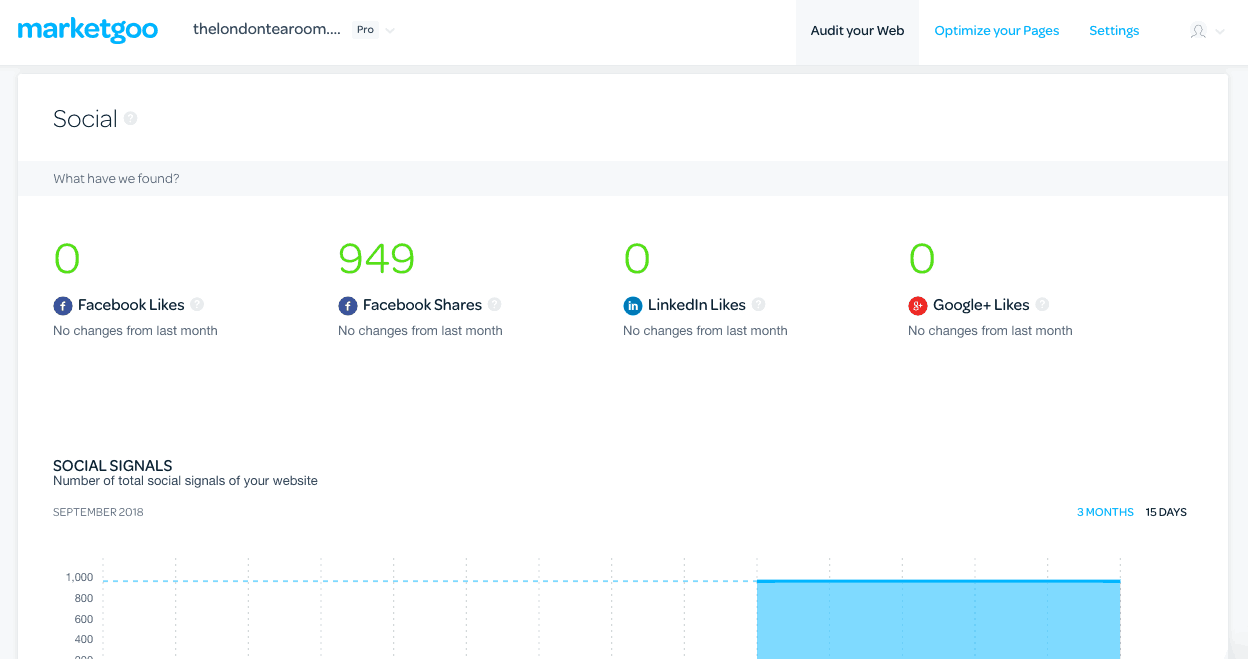This screenshot has width=1248, height=659.
Task: Click help icon next to Facebook Likes
Action: pyautogui.click(x=197, y=305)
